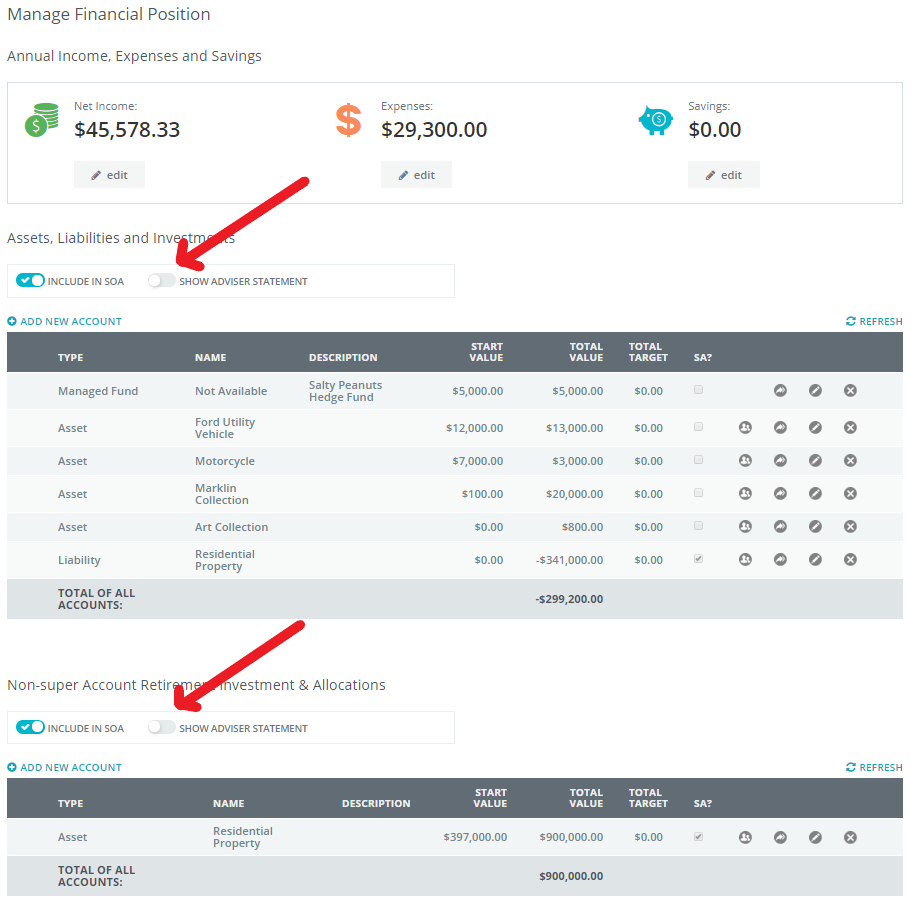Delete the Motorcycle asset
The height and width of the screenshot is (905, 911).
[850, 460]
